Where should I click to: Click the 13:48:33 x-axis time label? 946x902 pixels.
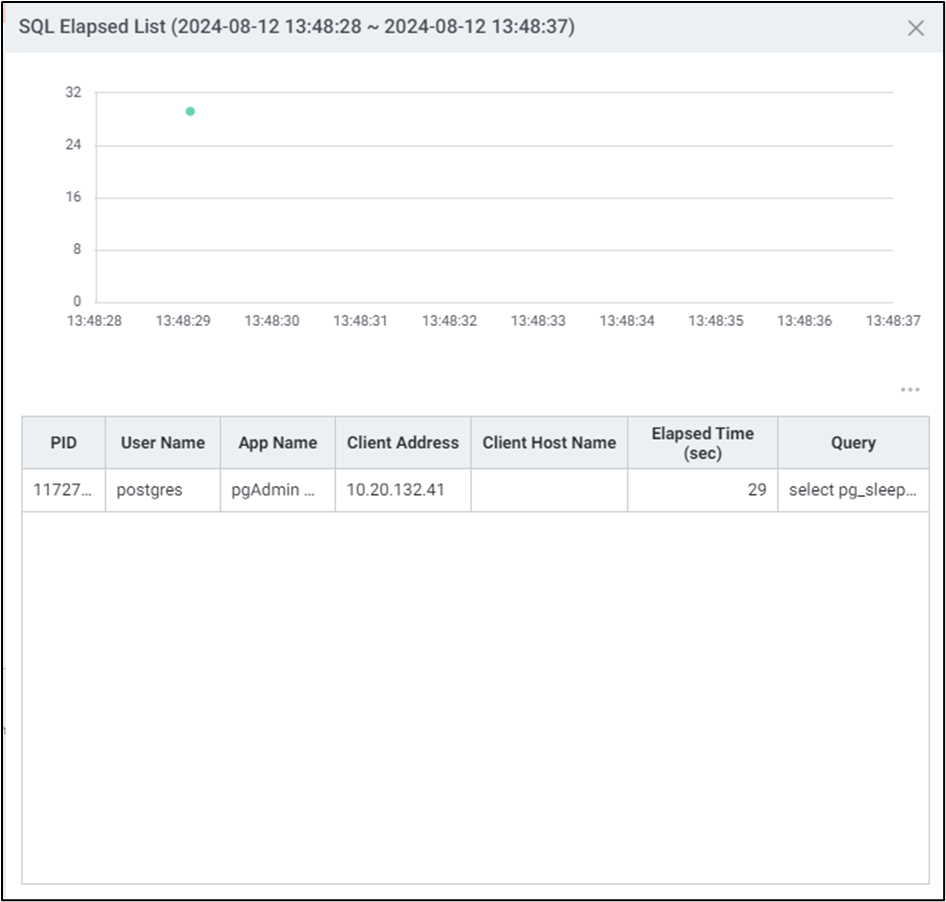pyautogui.click(x=538, y=321)
